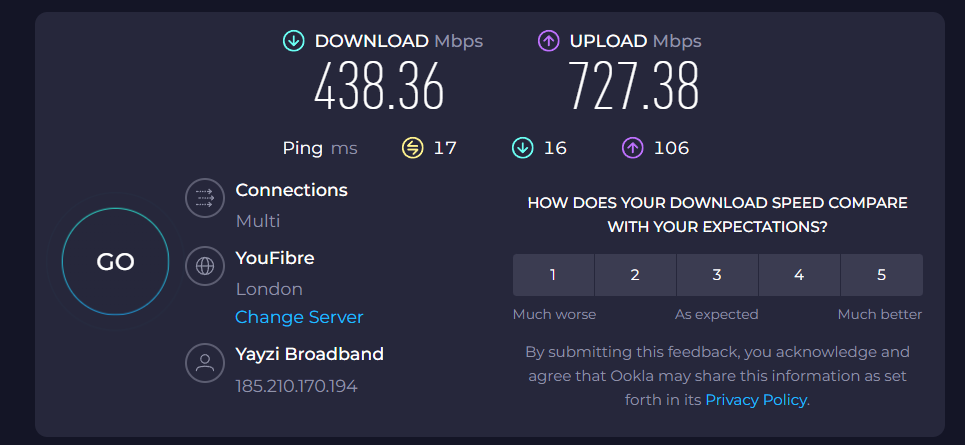Viewport: 965px width, 445px height.
Task: Pick rating 5 Much better
Action: coord(881,275)
